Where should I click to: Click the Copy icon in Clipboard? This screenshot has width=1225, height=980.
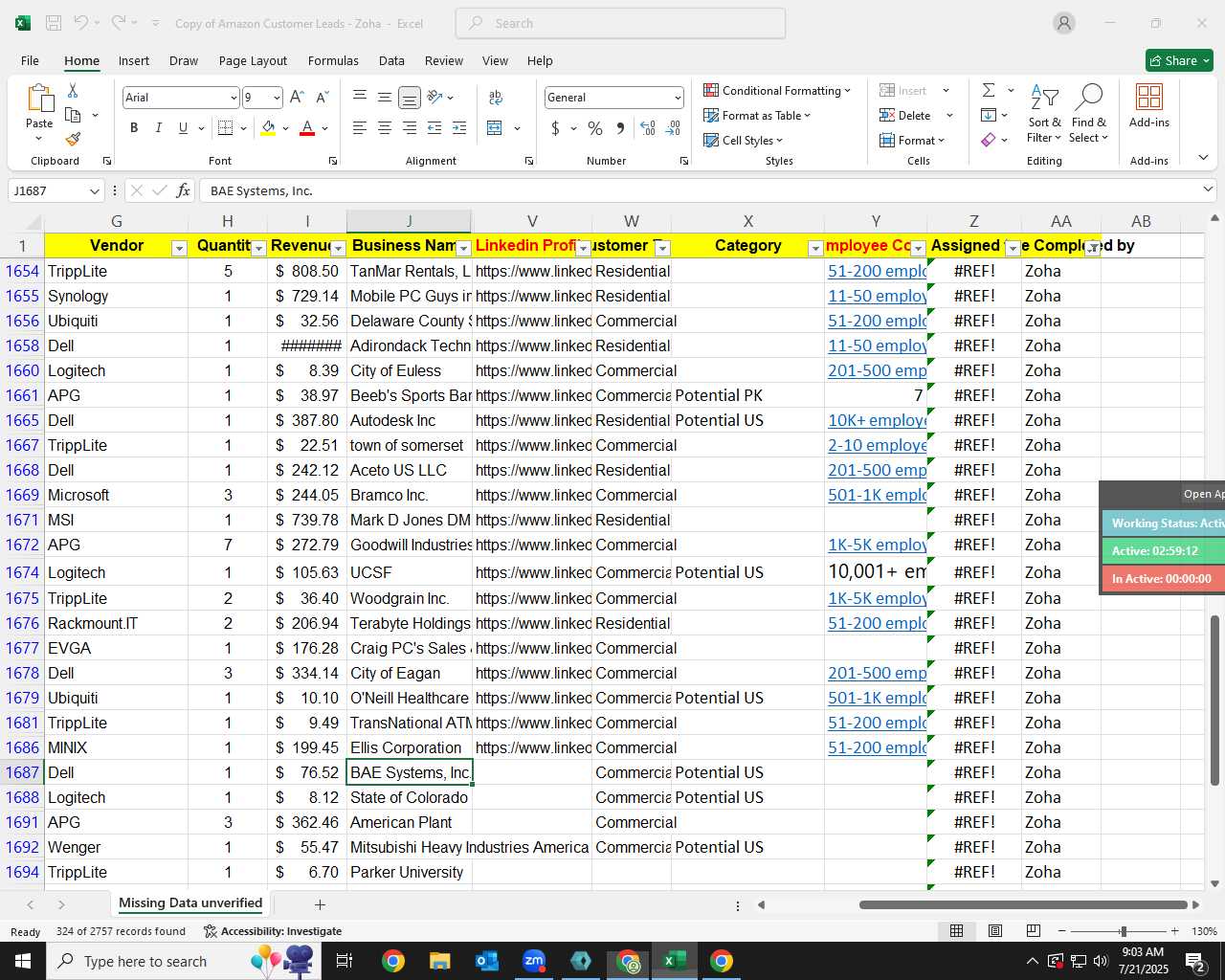[73, 115]
